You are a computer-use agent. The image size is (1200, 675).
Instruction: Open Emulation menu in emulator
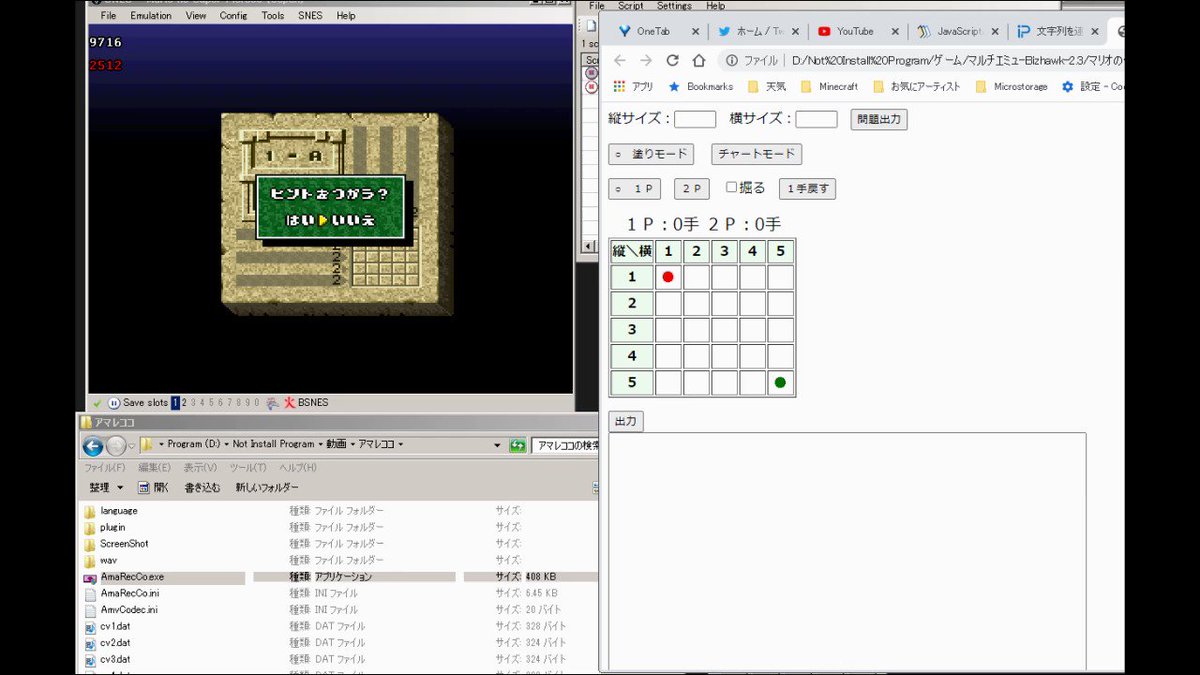(149, 16)
